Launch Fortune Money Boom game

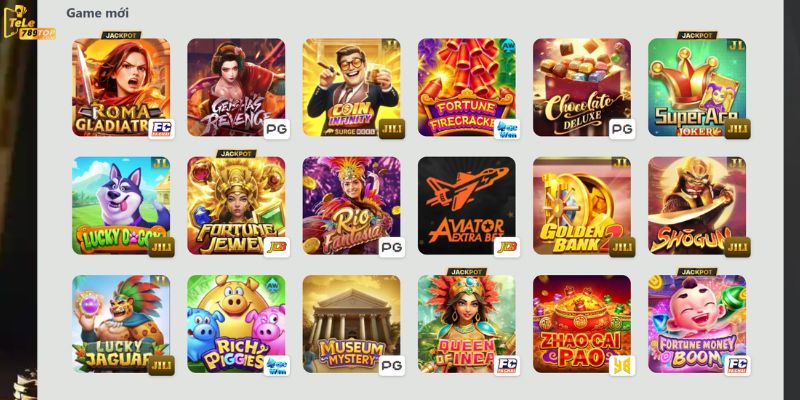tap(697, 324)
